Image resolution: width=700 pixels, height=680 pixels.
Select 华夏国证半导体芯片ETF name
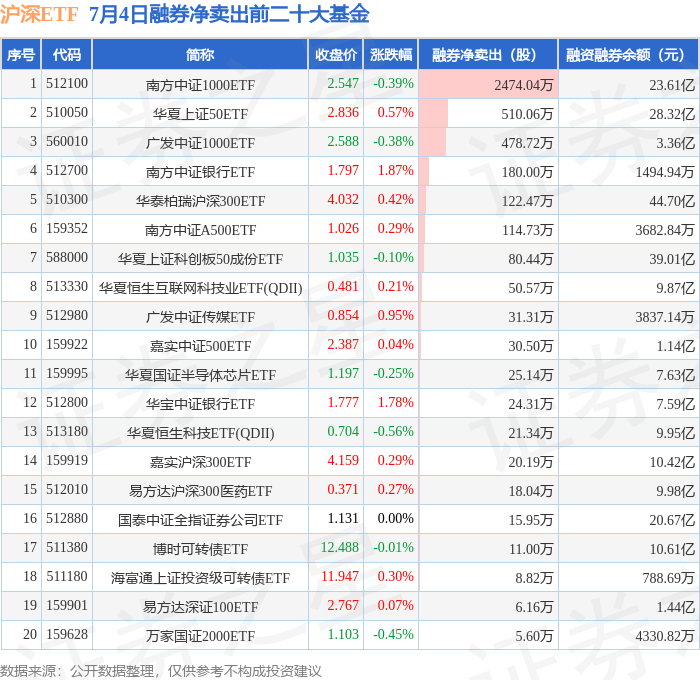pos(200,375)
